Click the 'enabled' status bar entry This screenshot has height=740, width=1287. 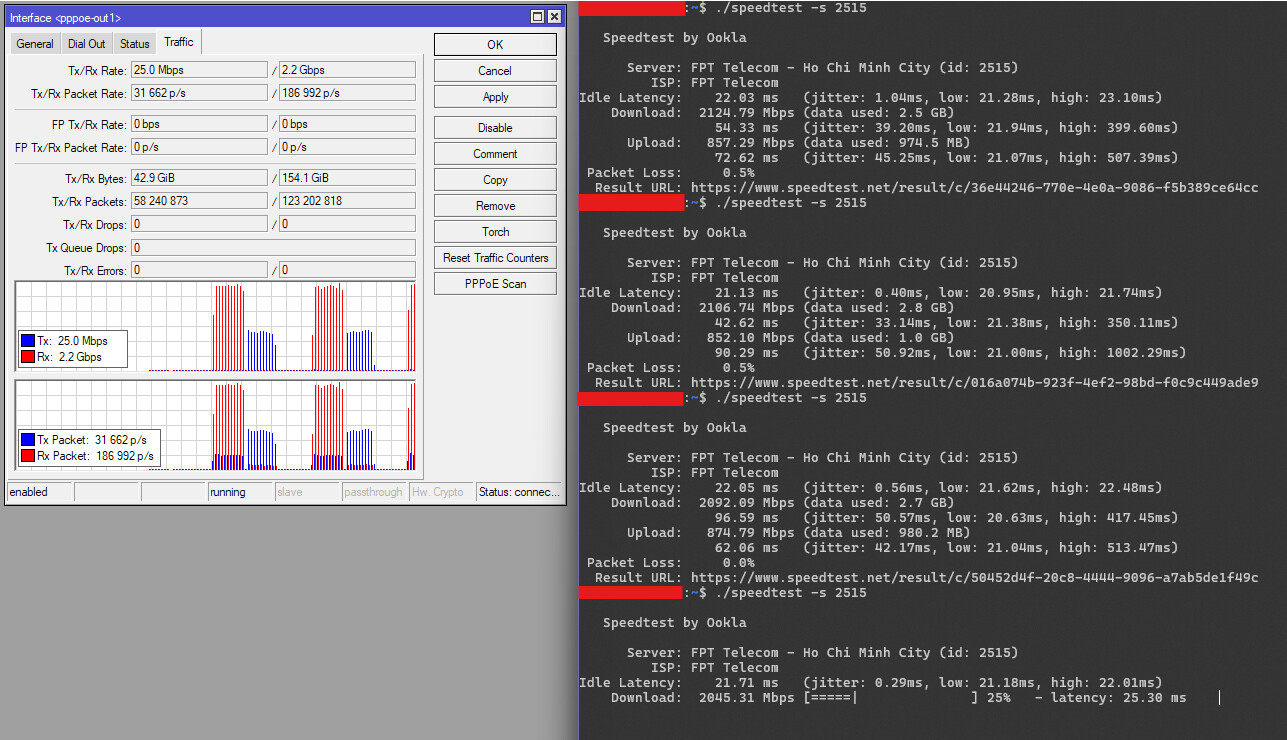tap(39, 492)
